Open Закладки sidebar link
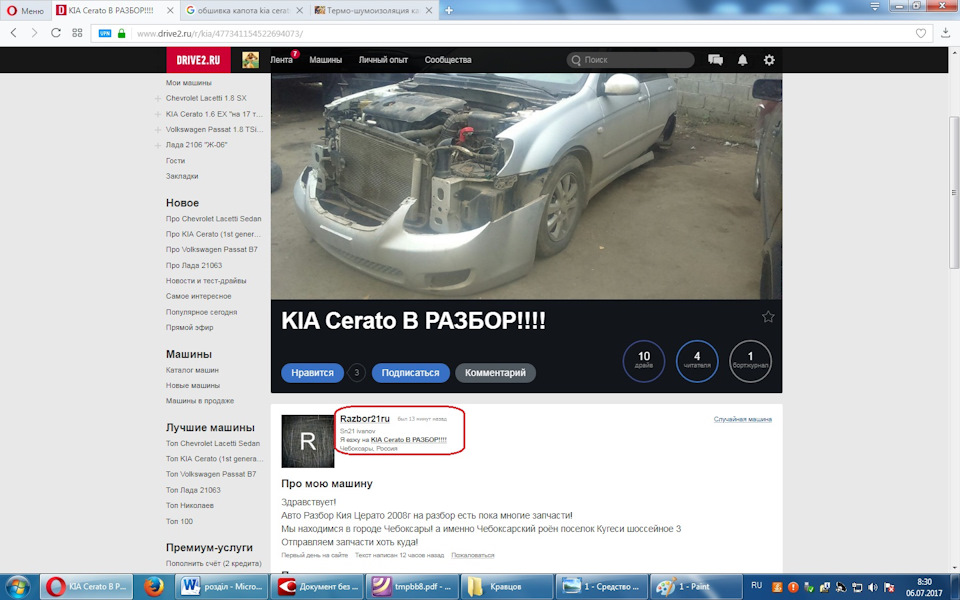 182,176
